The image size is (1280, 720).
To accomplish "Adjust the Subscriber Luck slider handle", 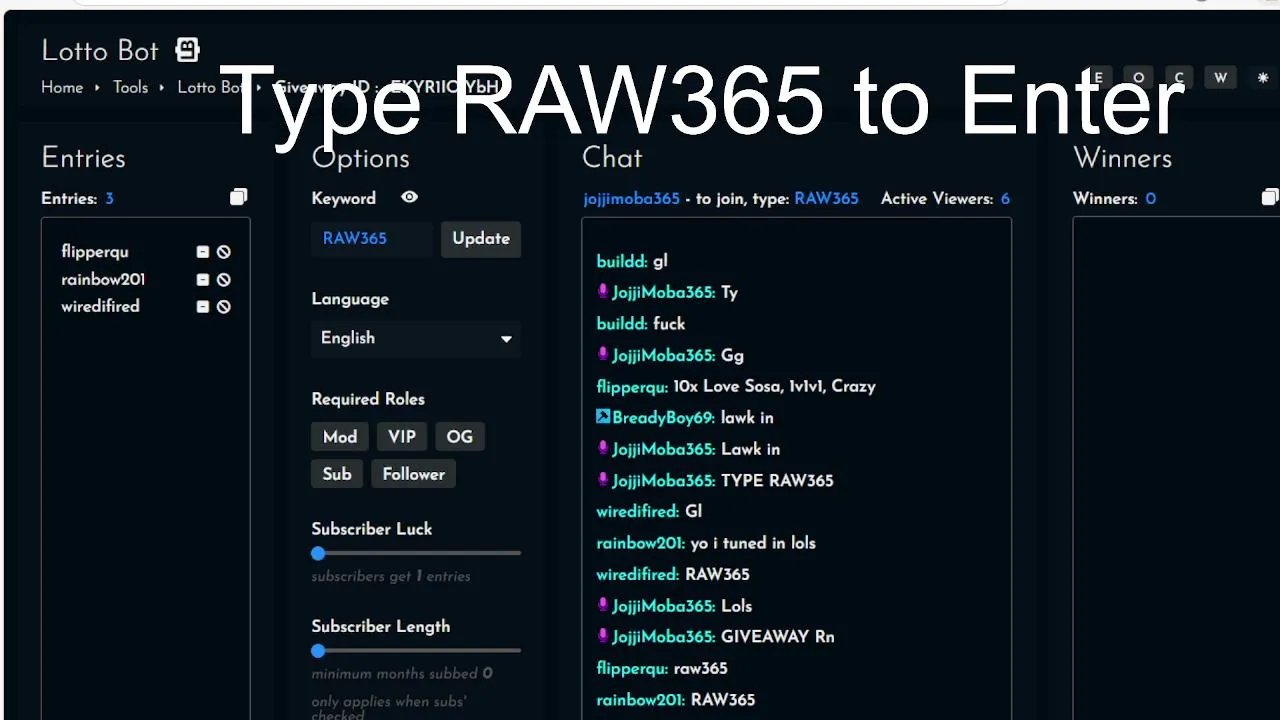I will coord(318,553).
